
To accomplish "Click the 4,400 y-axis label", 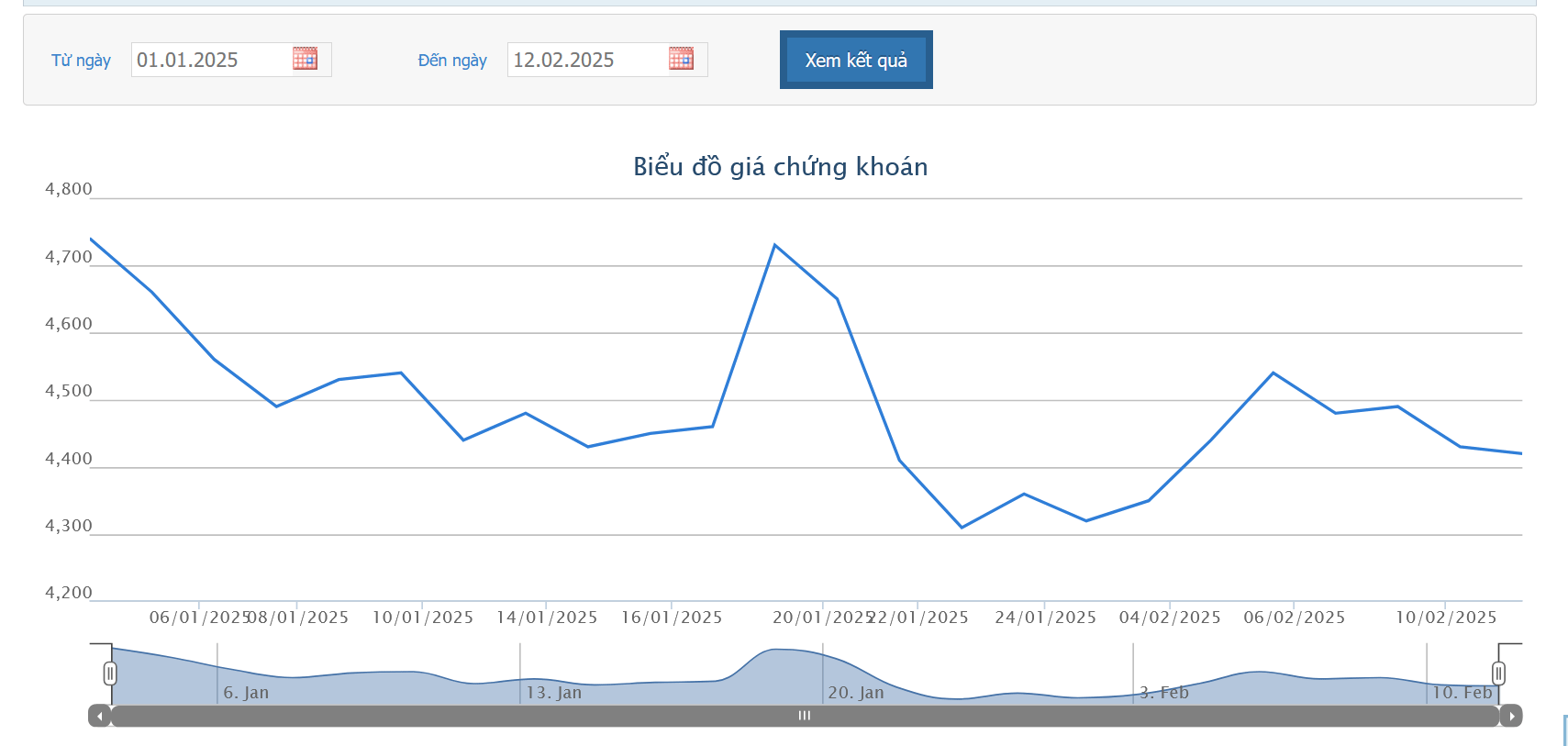I will [69, 459].
